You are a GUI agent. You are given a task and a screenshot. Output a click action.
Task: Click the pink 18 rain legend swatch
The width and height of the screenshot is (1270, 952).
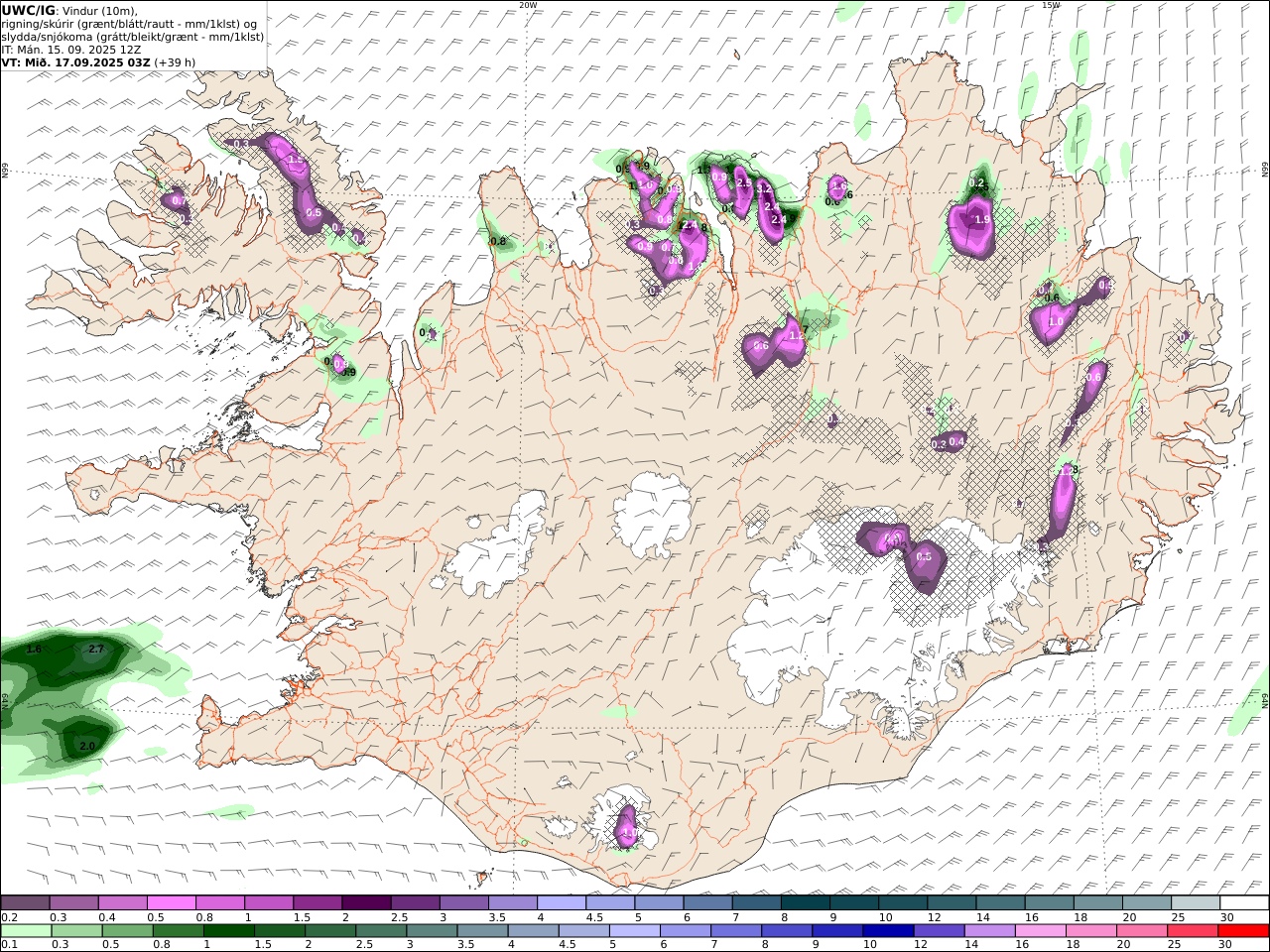pyautogui.click(x=1090, y=931)
